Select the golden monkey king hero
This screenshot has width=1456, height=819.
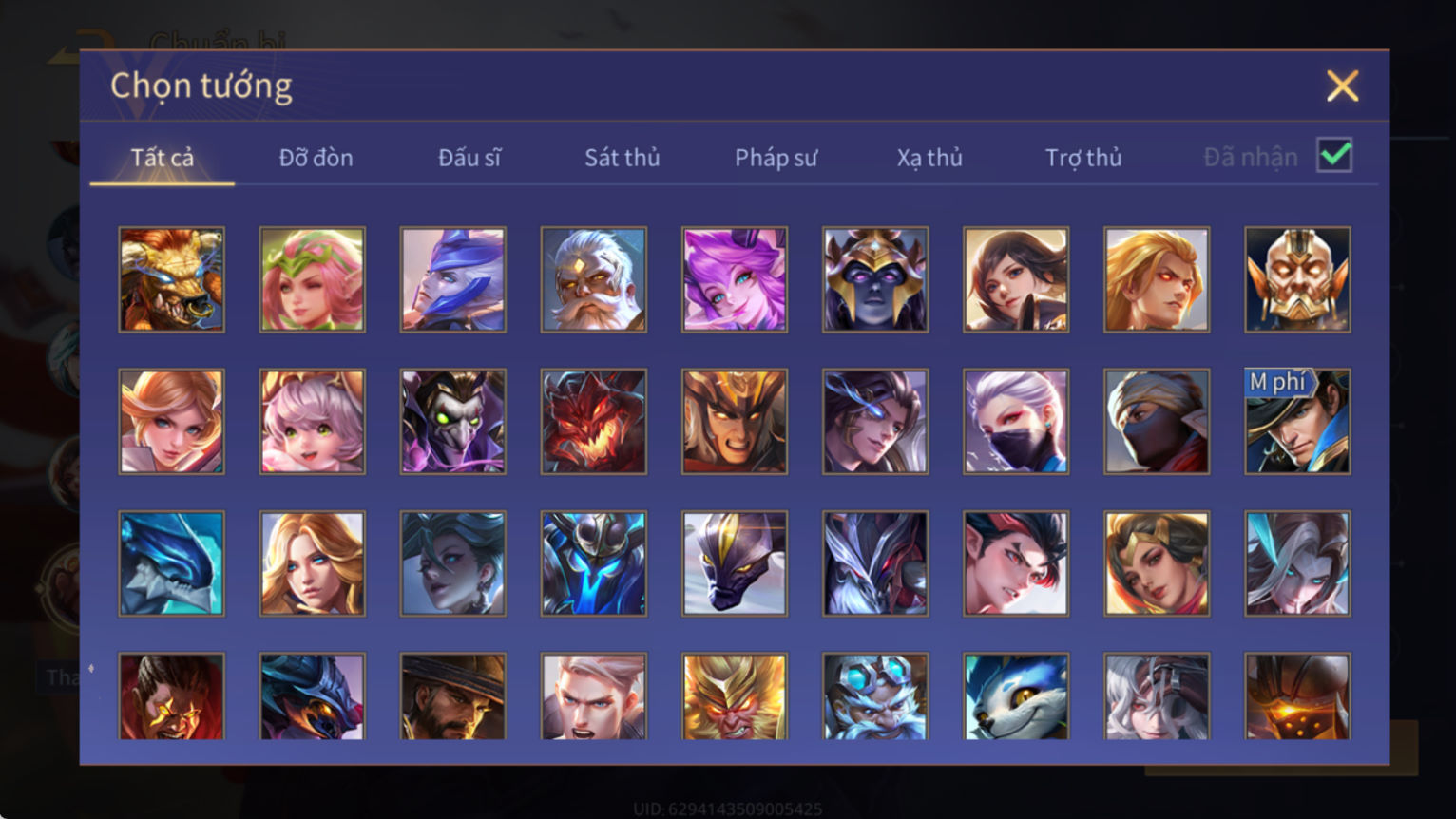coord(735,696)
